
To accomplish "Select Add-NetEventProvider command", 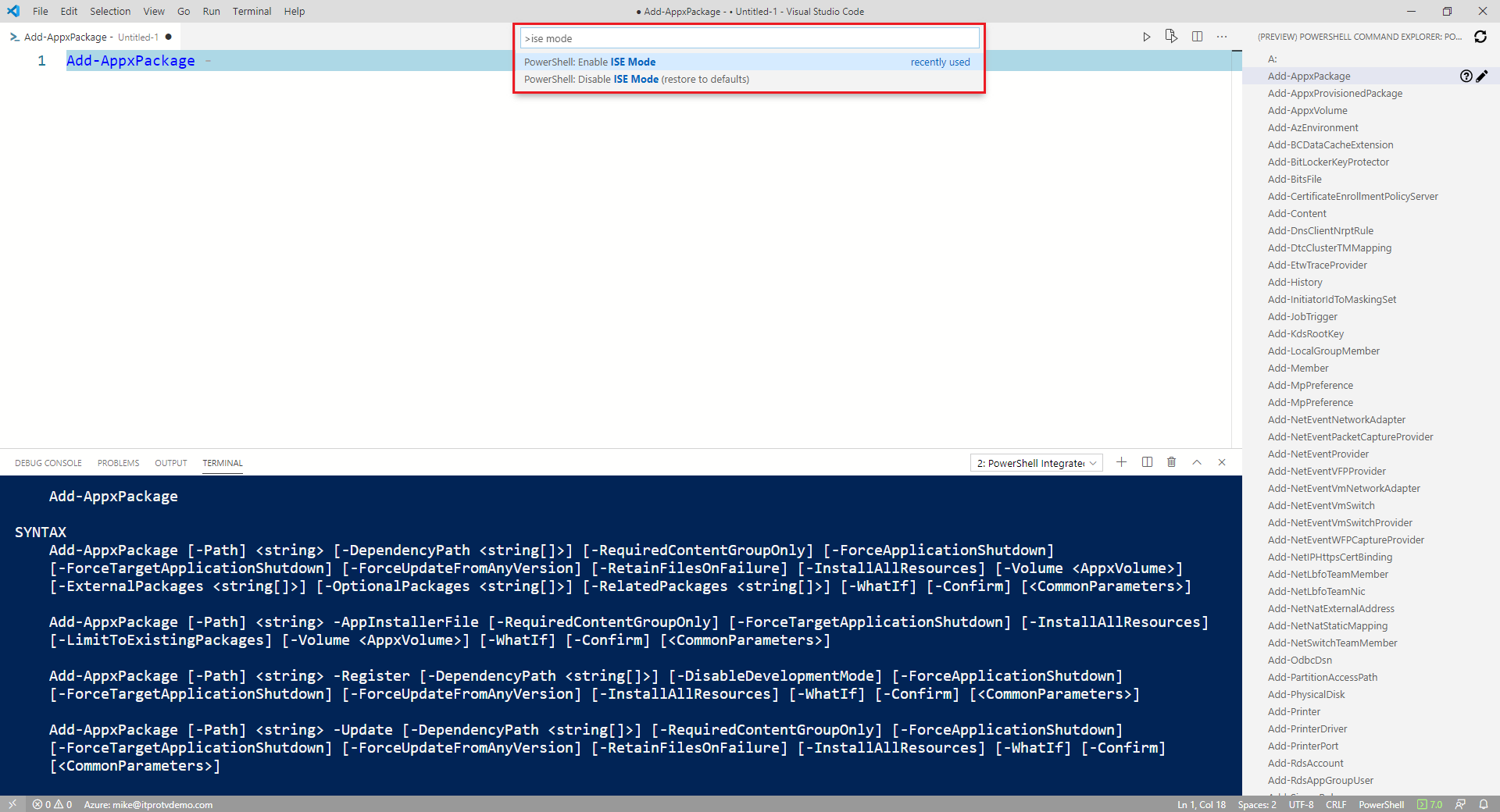I will click(x=1318, y=454).
